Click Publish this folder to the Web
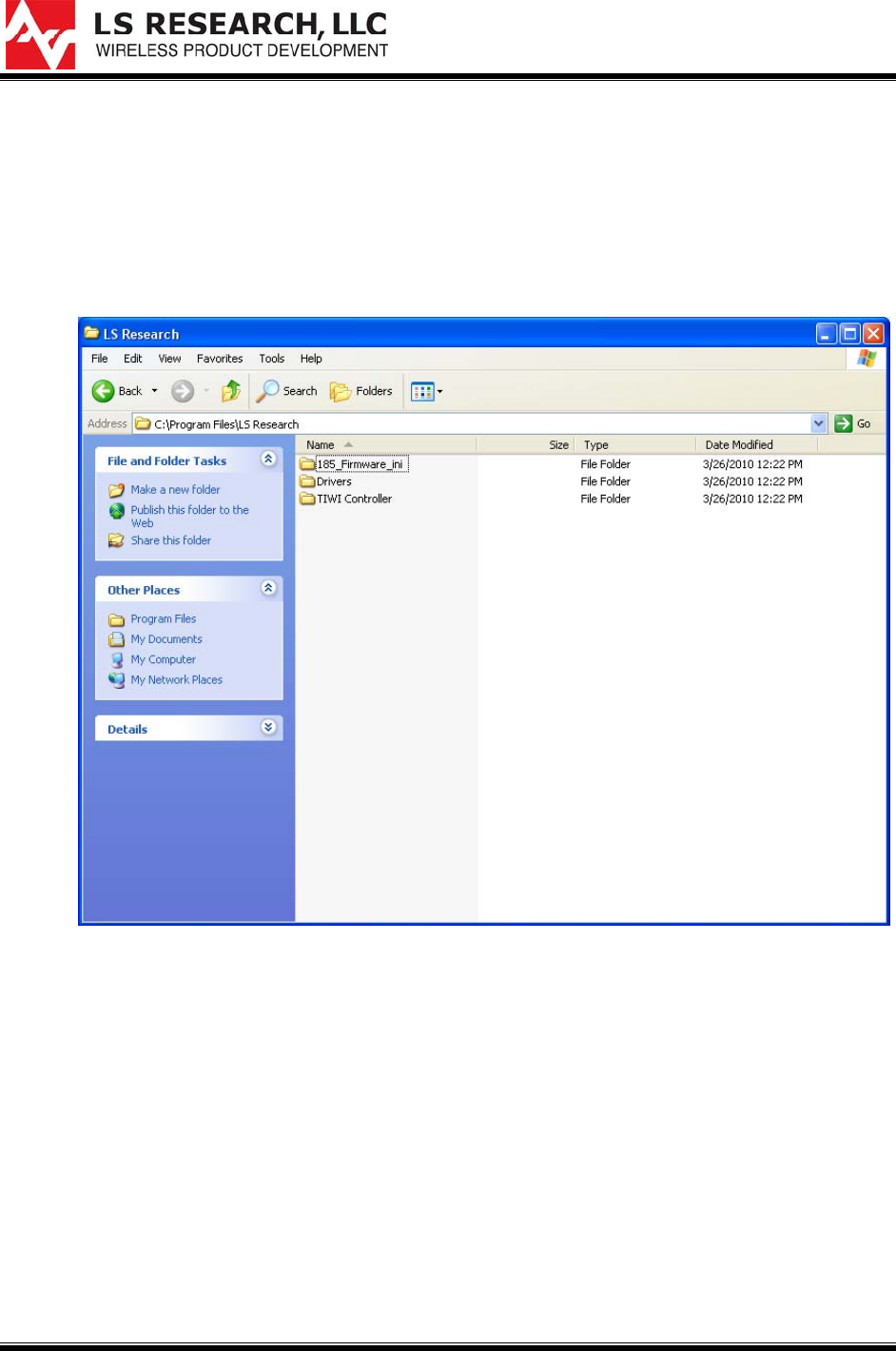Image resolution: width=896 pixels, height=1351 pixels. click(189, 517)
